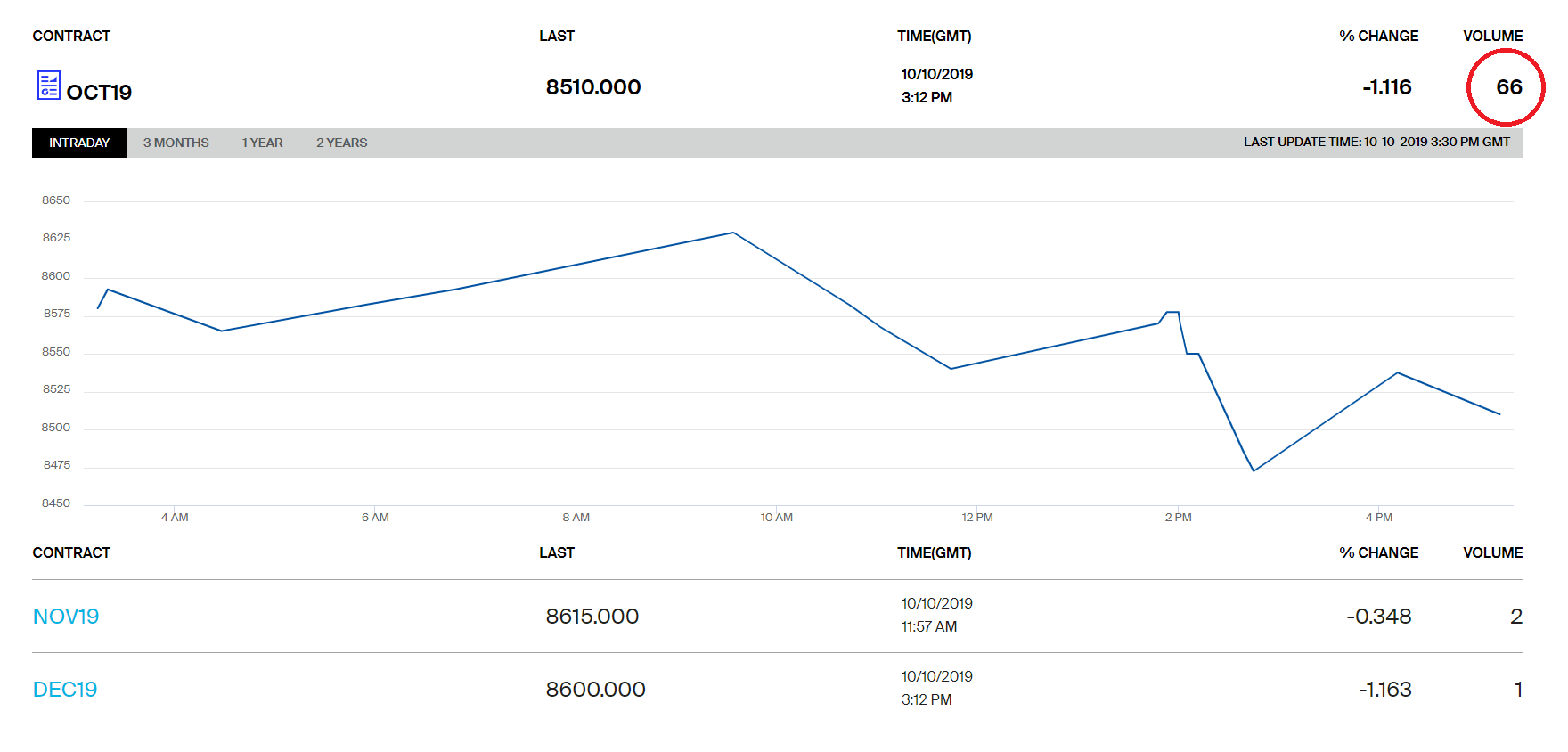Click the contract document icon beside OCT19
The width and height of the screenshot is (1568, 752).
49,86
